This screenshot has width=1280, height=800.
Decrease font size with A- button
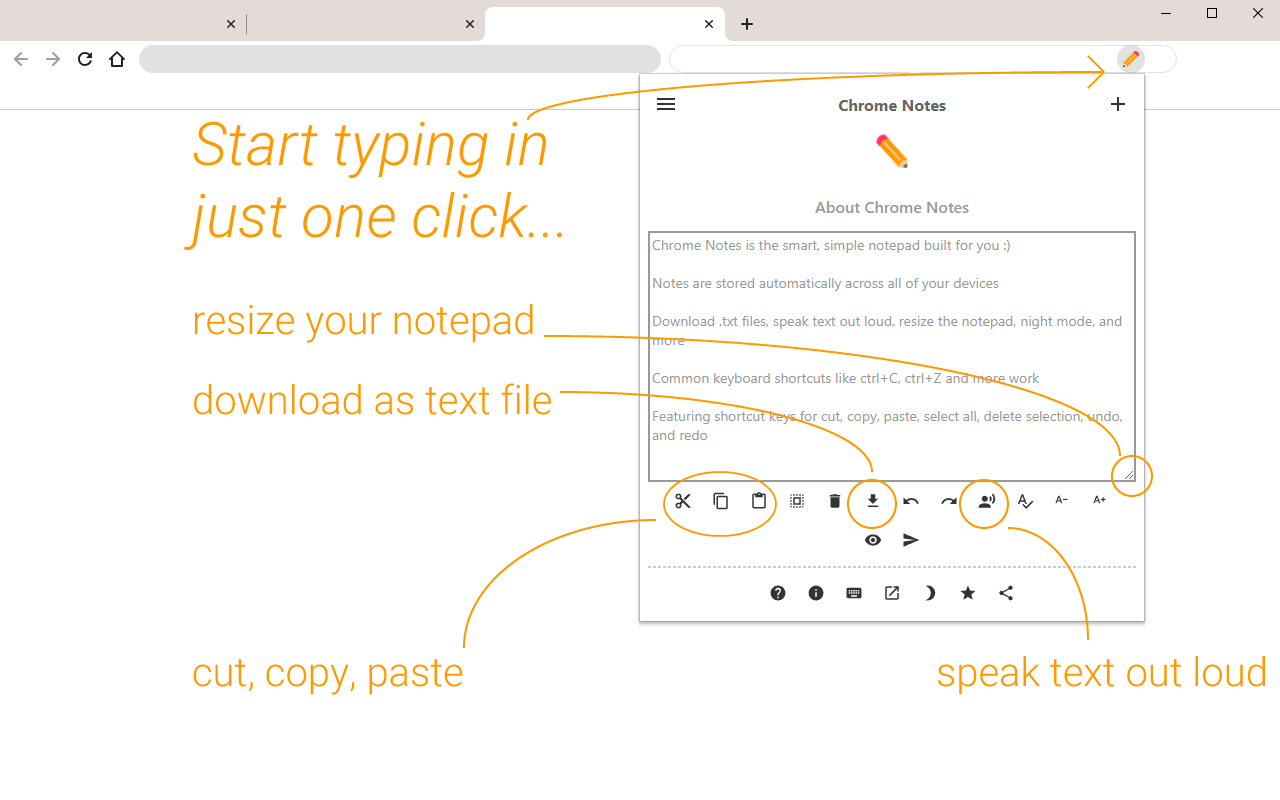tap(1062, 500)
